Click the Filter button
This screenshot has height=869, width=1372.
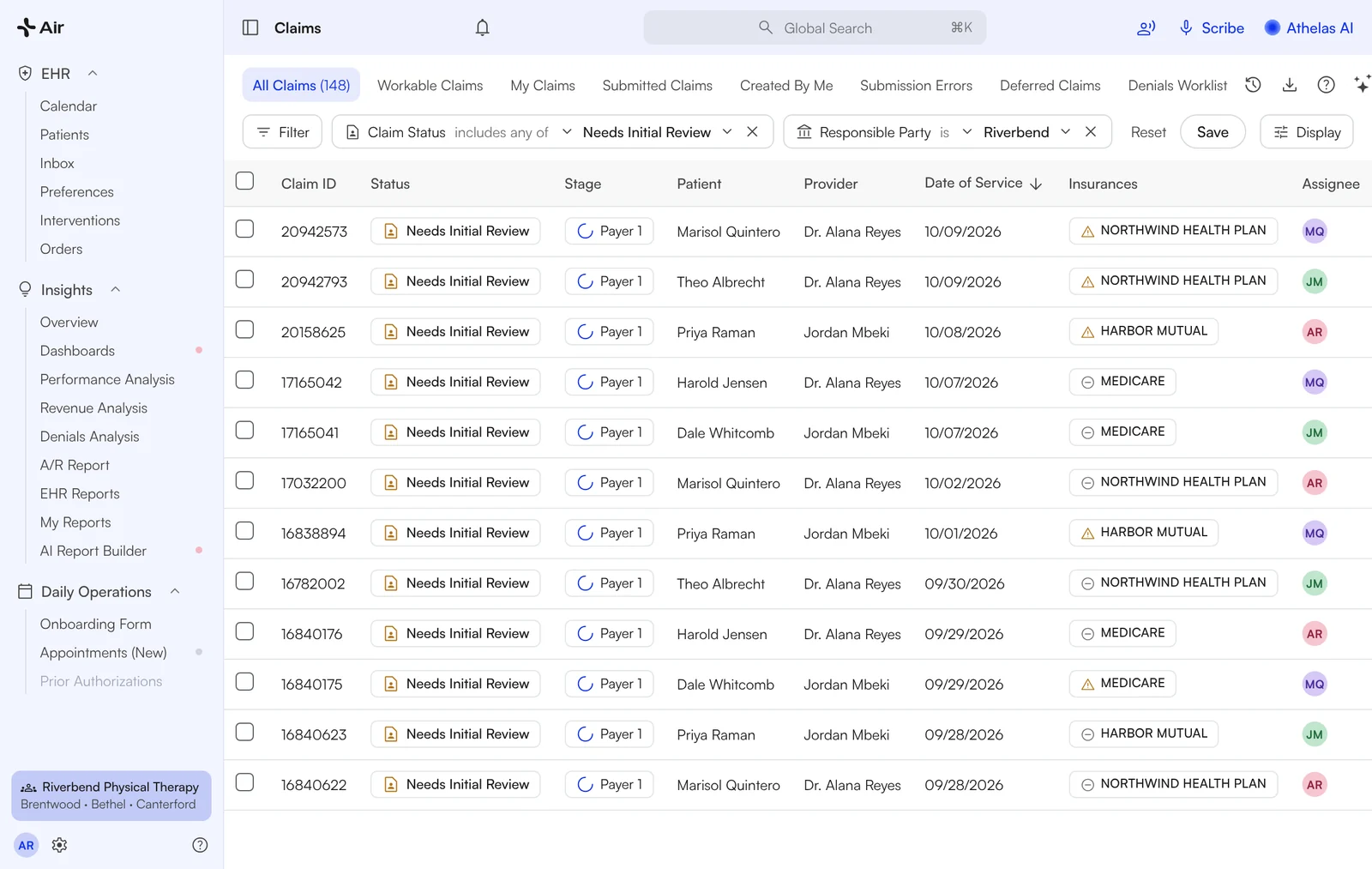pos(283,132)
